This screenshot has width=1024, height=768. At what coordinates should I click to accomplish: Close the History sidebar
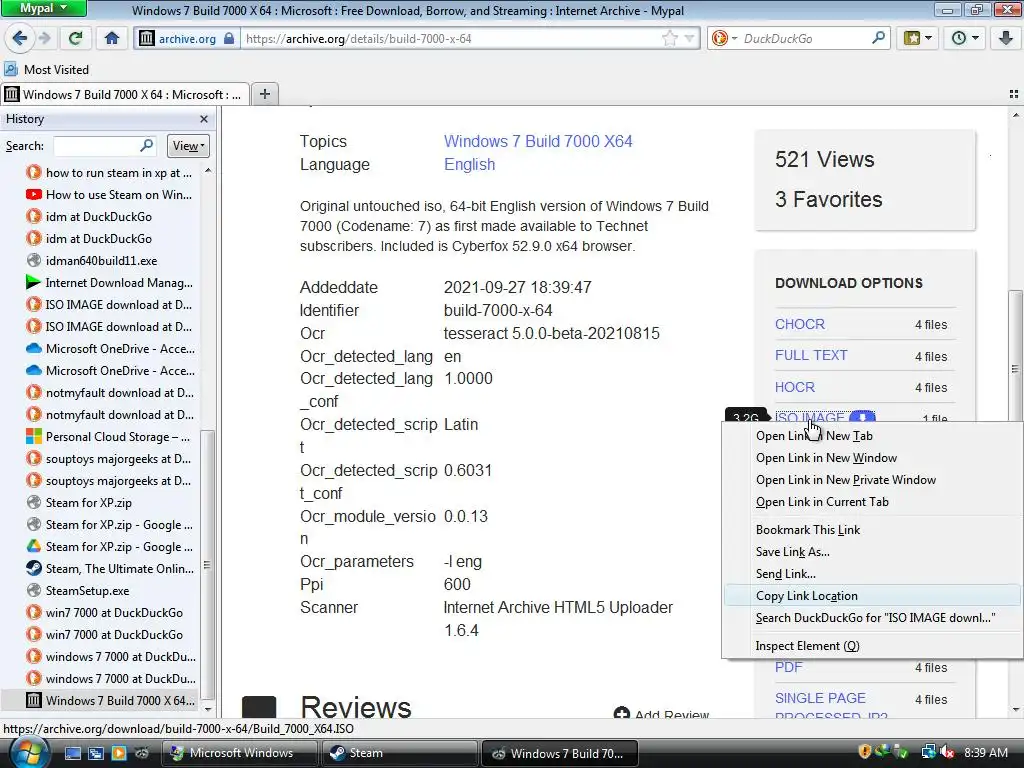click(204, 119)
